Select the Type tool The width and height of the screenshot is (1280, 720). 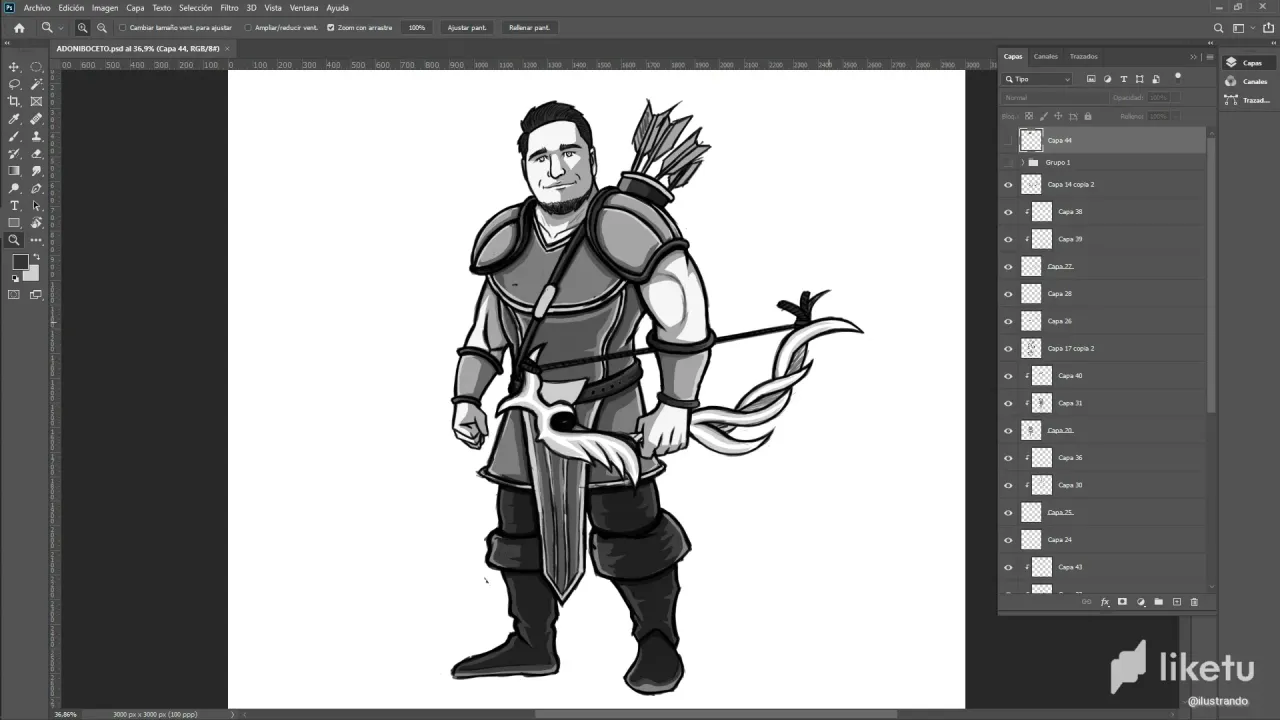[14, 205]
